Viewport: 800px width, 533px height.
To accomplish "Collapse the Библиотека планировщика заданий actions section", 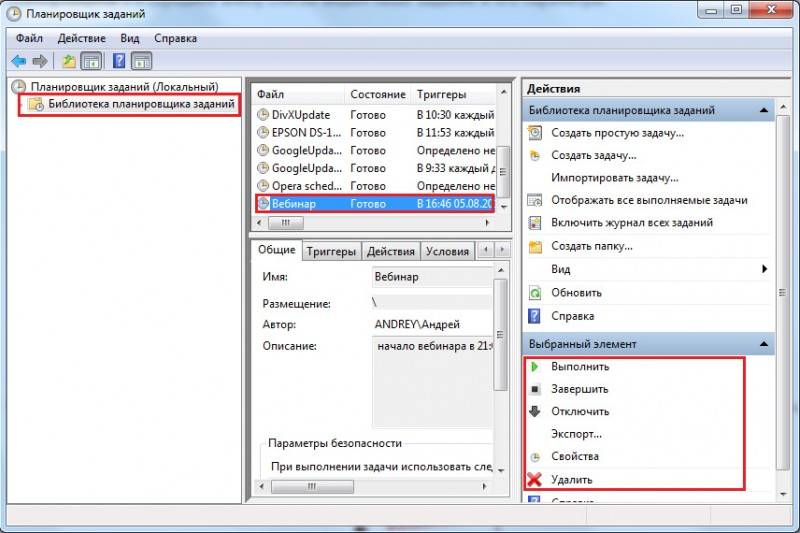I will 764,110.
